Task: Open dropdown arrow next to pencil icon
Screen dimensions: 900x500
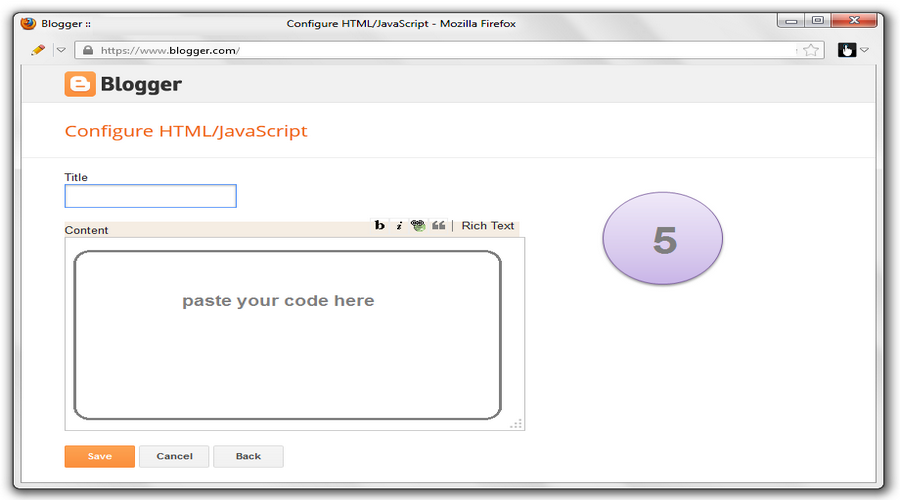Action: (x=61, y=50)
